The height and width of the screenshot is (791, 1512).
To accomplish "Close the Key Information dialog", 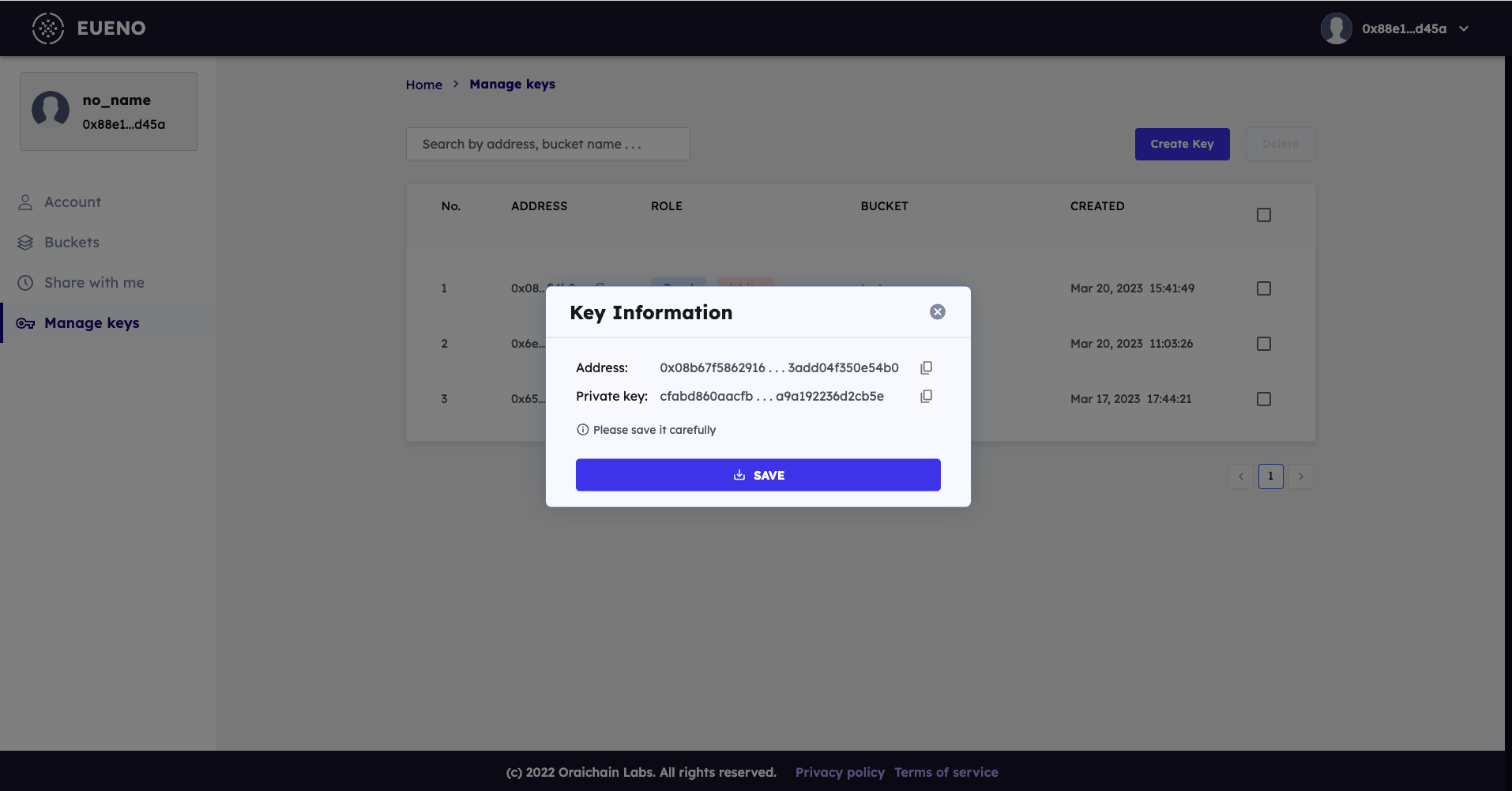I will (937, 312).
